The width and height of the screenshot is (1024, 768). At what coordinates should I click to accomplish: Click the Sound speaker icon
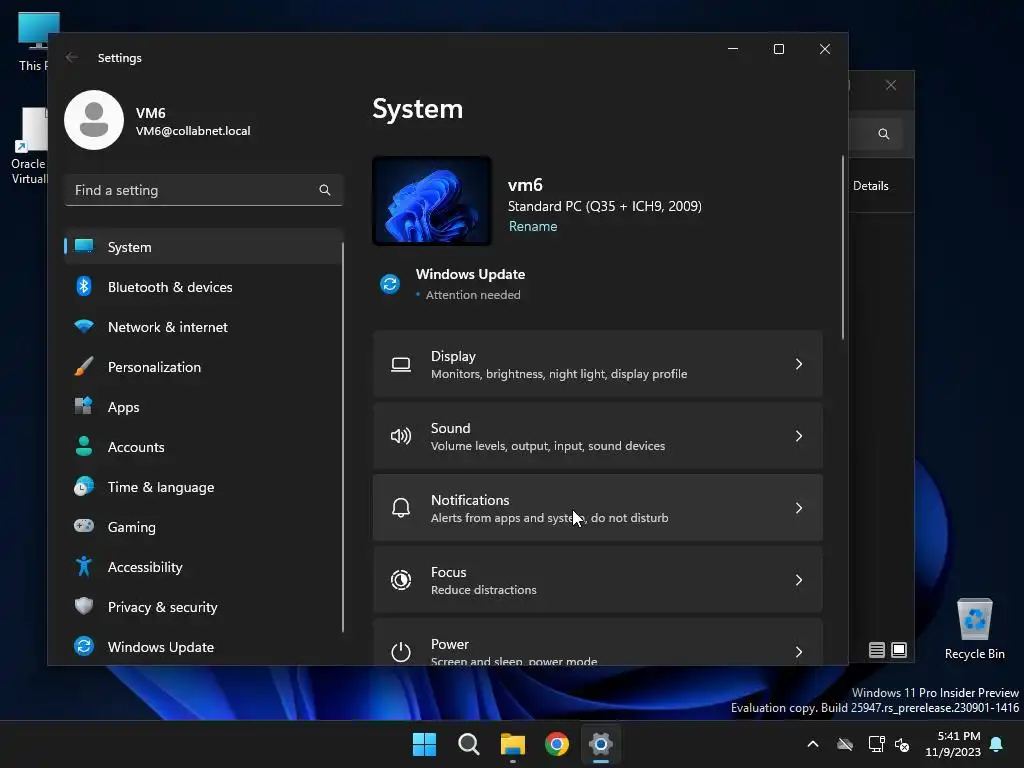401,436
